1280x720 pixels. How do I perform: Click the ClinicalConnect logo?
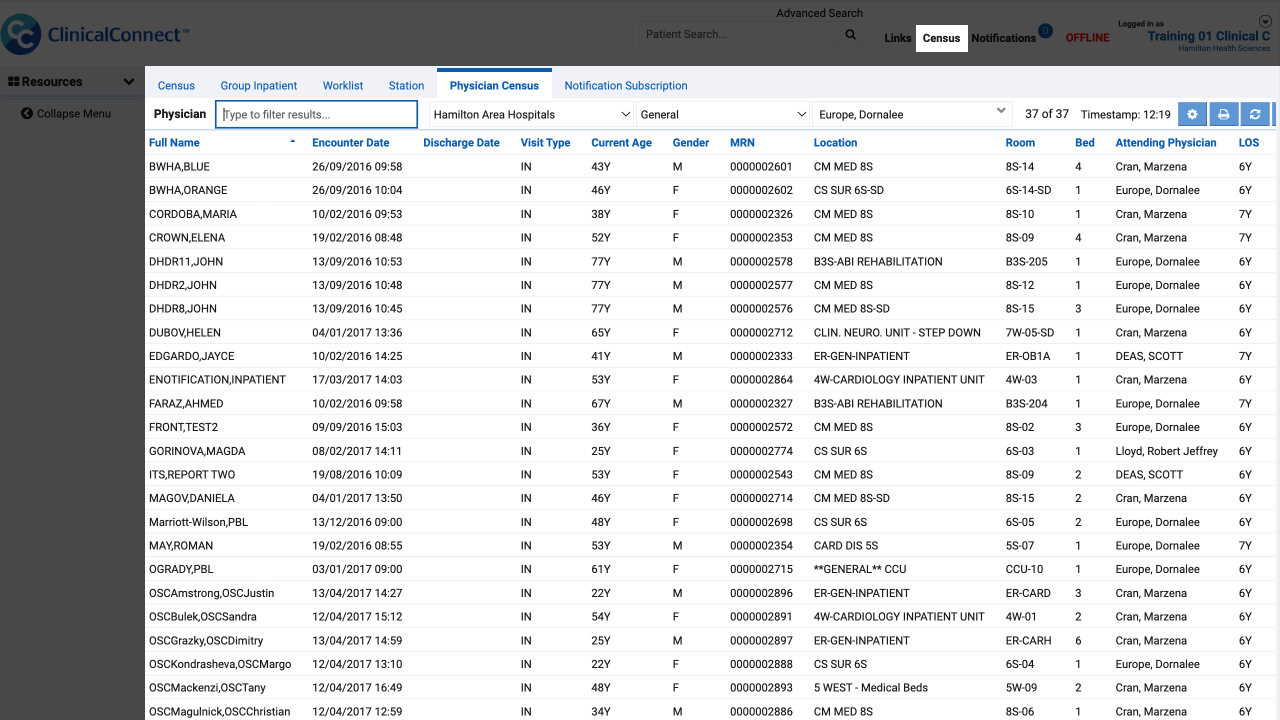coord(95,34)
